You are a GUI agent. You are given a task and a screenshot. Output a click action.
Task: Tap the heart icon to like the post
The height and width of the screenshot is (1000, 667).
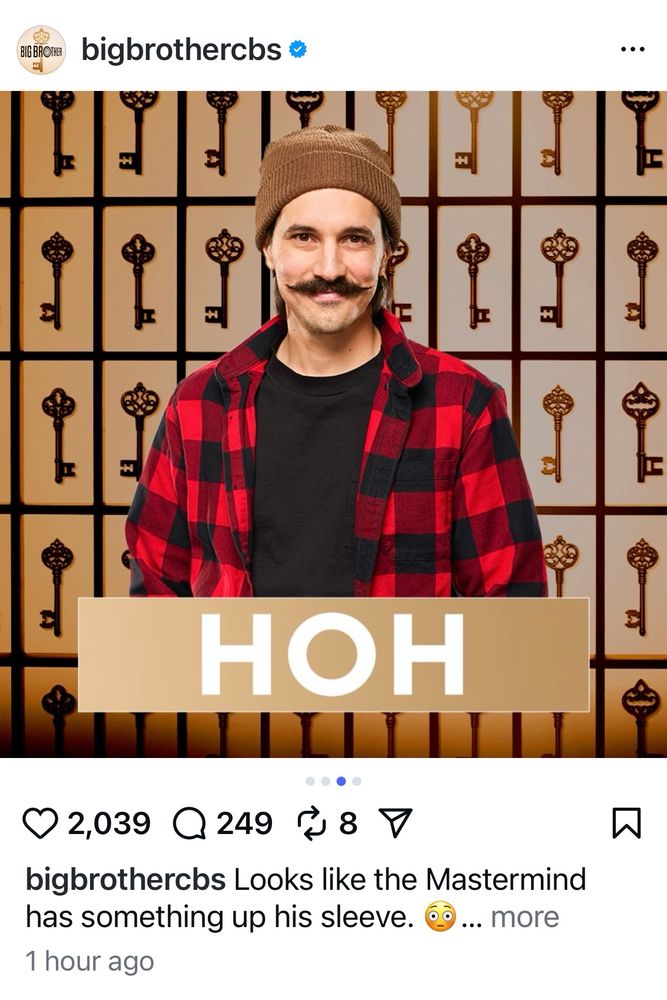click(x=40, y=823)
